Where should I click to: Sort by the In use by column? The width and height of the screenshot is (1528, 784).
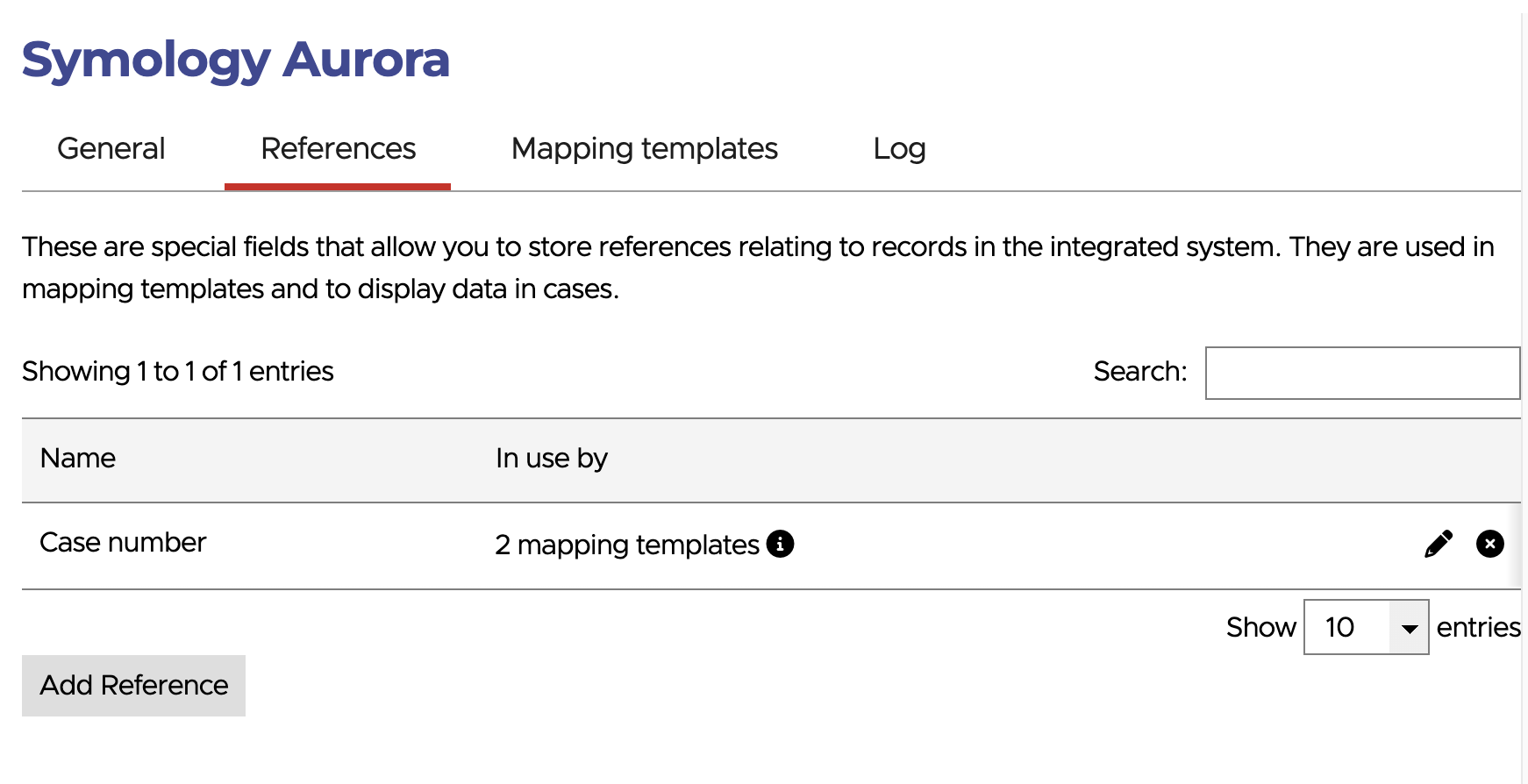pos(551,459)
